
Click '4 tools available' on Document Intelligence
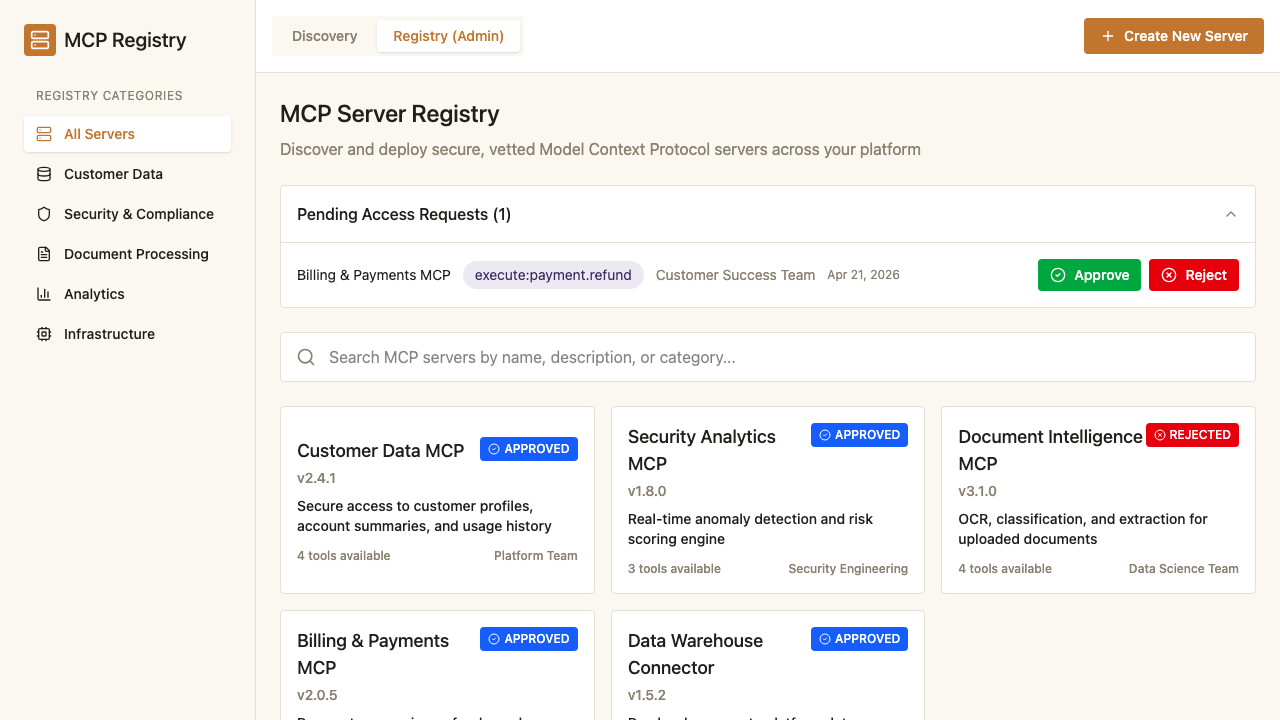1005,569
